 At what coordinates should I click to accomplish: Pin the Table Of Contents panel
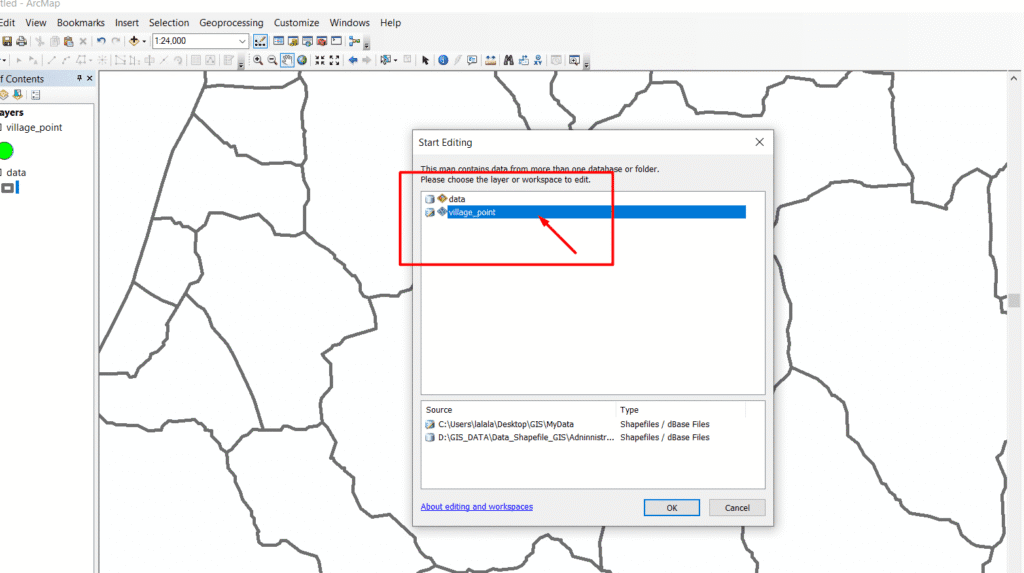coord(79,78)
